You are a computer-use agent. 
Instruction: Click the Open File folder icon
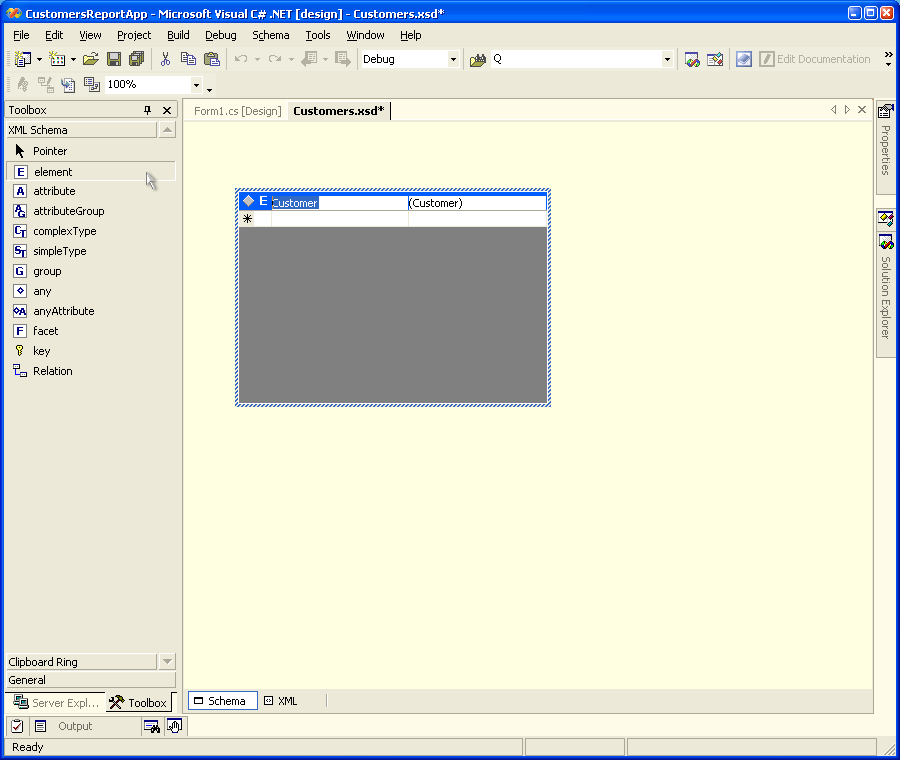point(91,59)
